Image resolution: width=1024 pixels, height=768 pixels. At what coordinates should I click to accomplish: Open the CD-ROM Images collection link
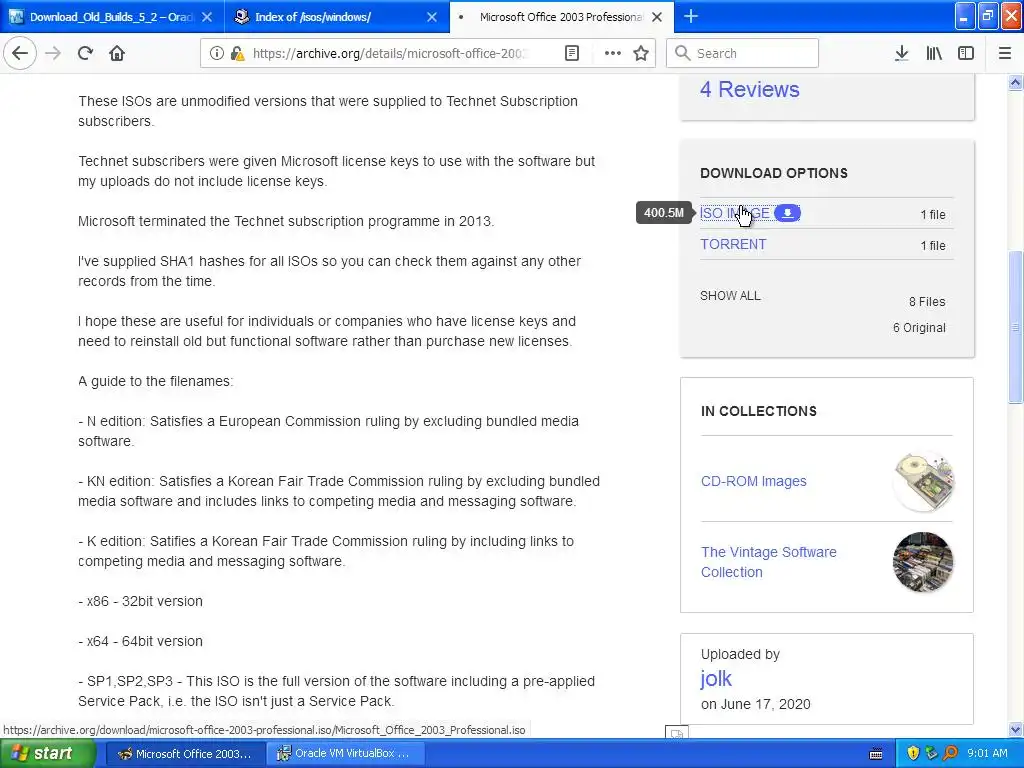[754, 481]
